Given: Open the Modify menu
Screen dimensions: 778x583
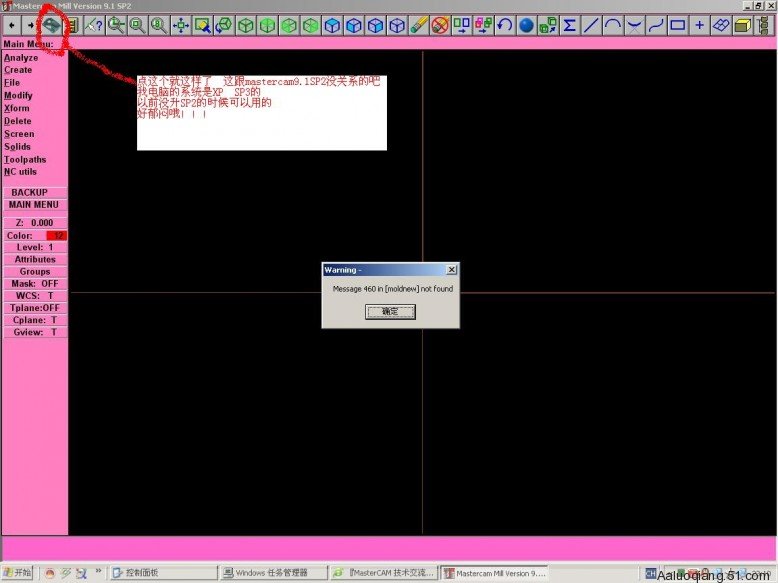Looking at the screenshot, I should (18, 95).
